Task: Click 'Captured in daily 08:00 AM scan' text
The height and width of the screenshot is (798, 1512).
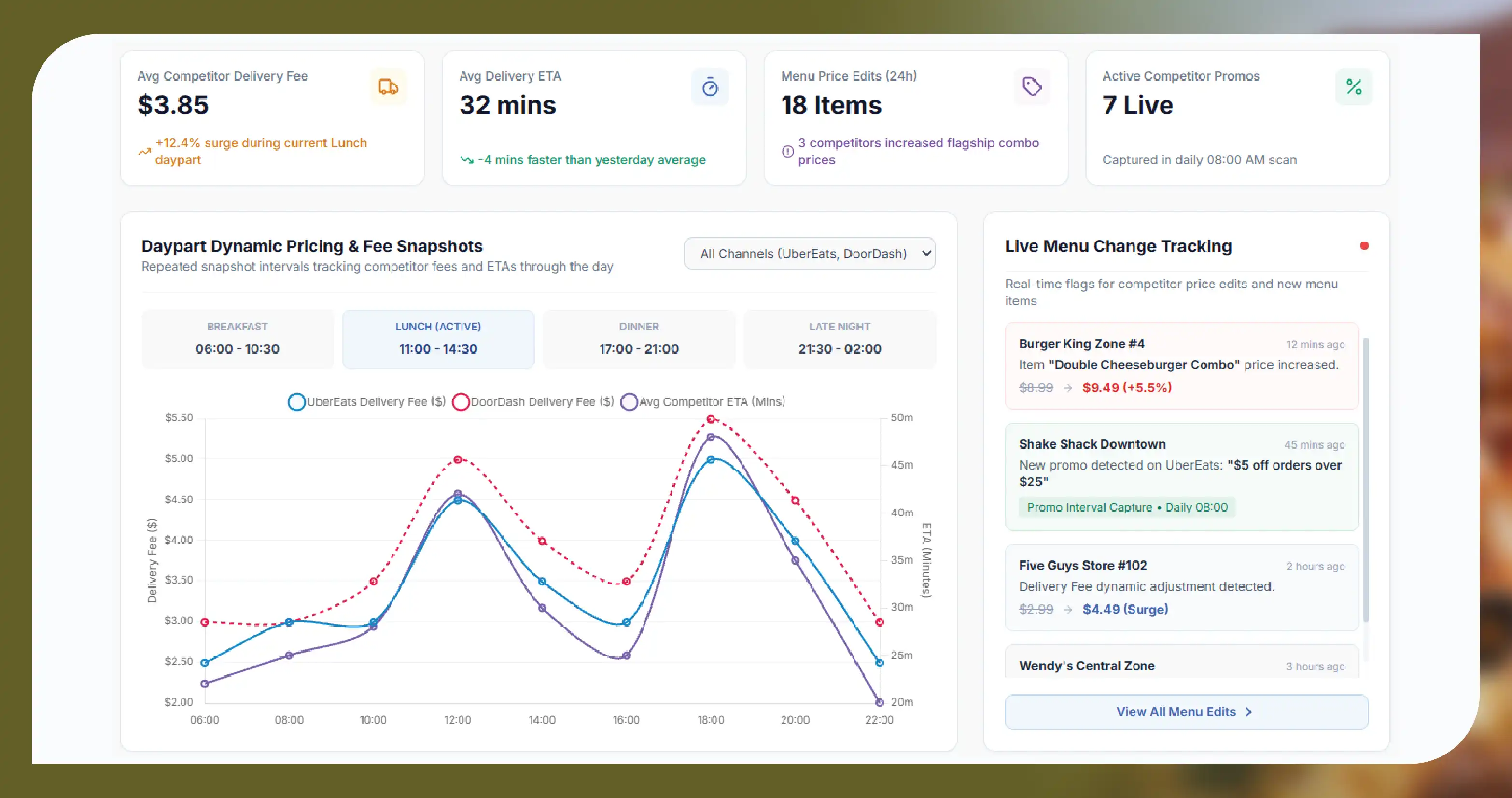Action: click(1199, 160)
